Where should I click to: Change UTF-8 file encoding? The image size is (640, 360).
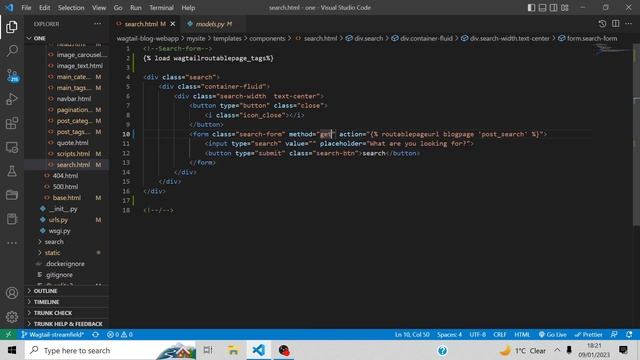(478, 334)
